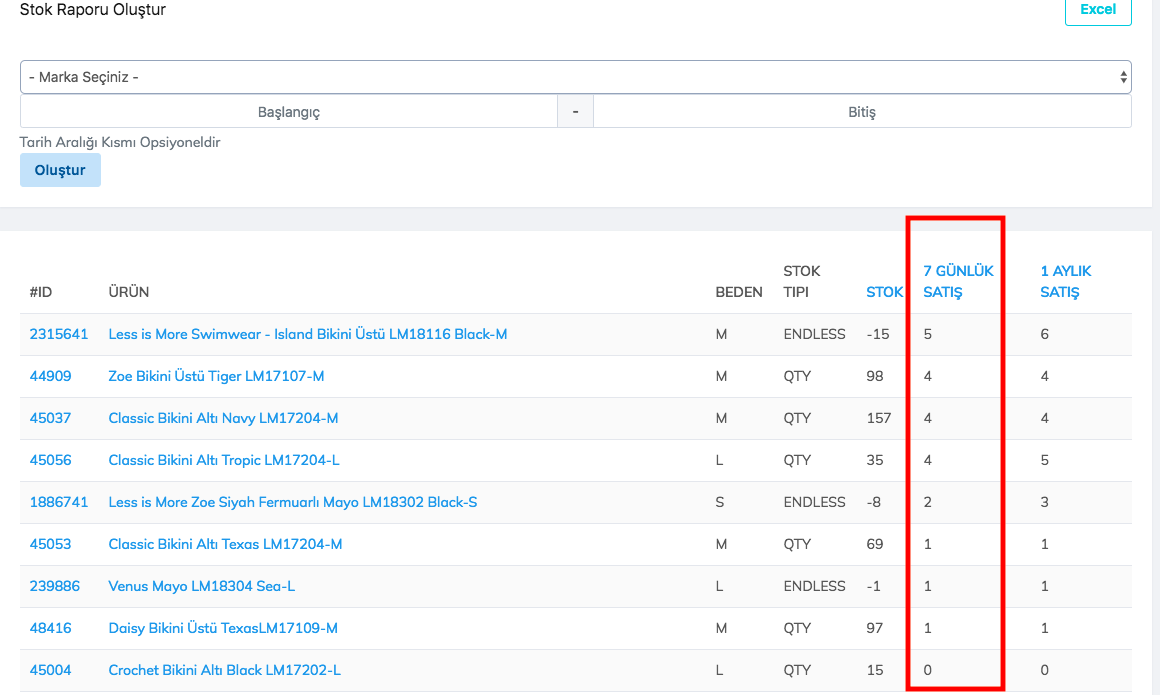Click the Başlangıç start date field
This screenshot has width=1160, height=695.
pos(288,112)
